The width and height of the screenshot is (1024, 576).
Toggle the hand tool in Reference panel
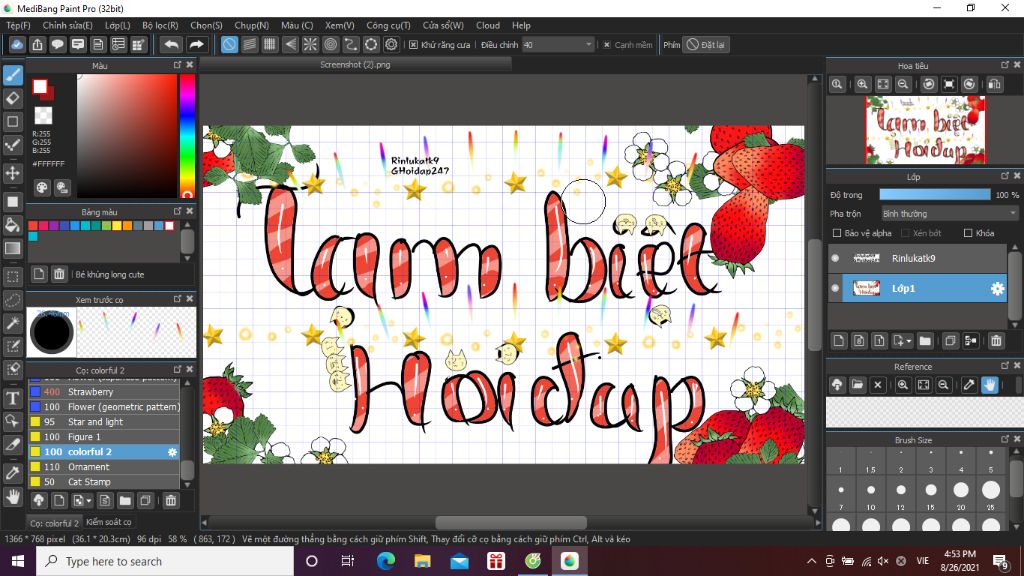pyautogui.click(x=989, y=385)
